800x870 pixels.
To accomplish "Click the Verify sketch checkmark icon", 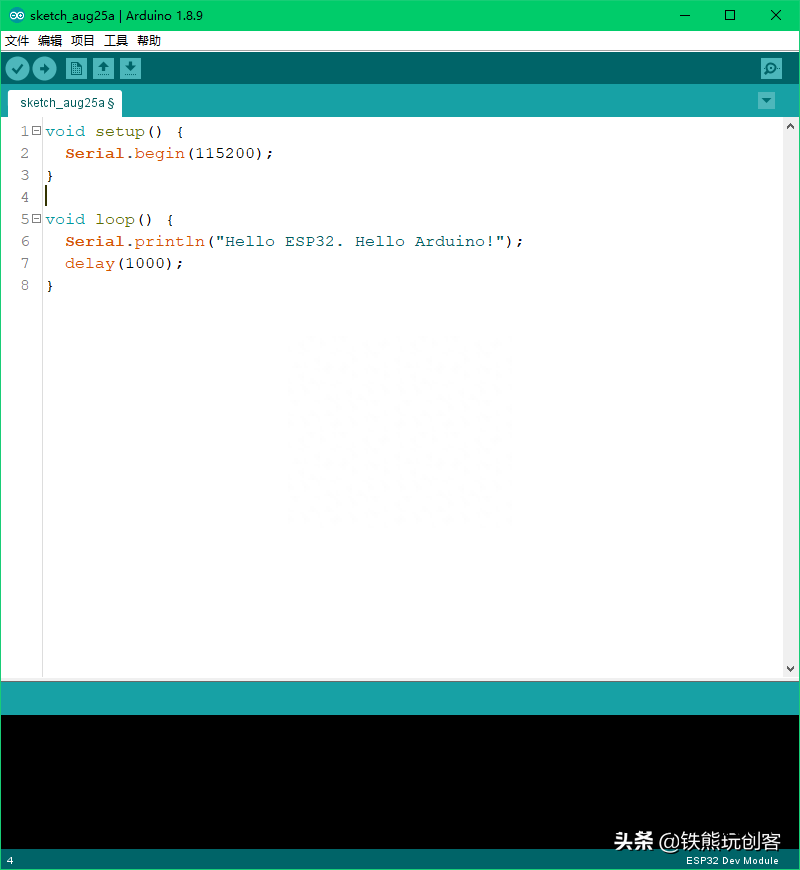I will (18, 68).
